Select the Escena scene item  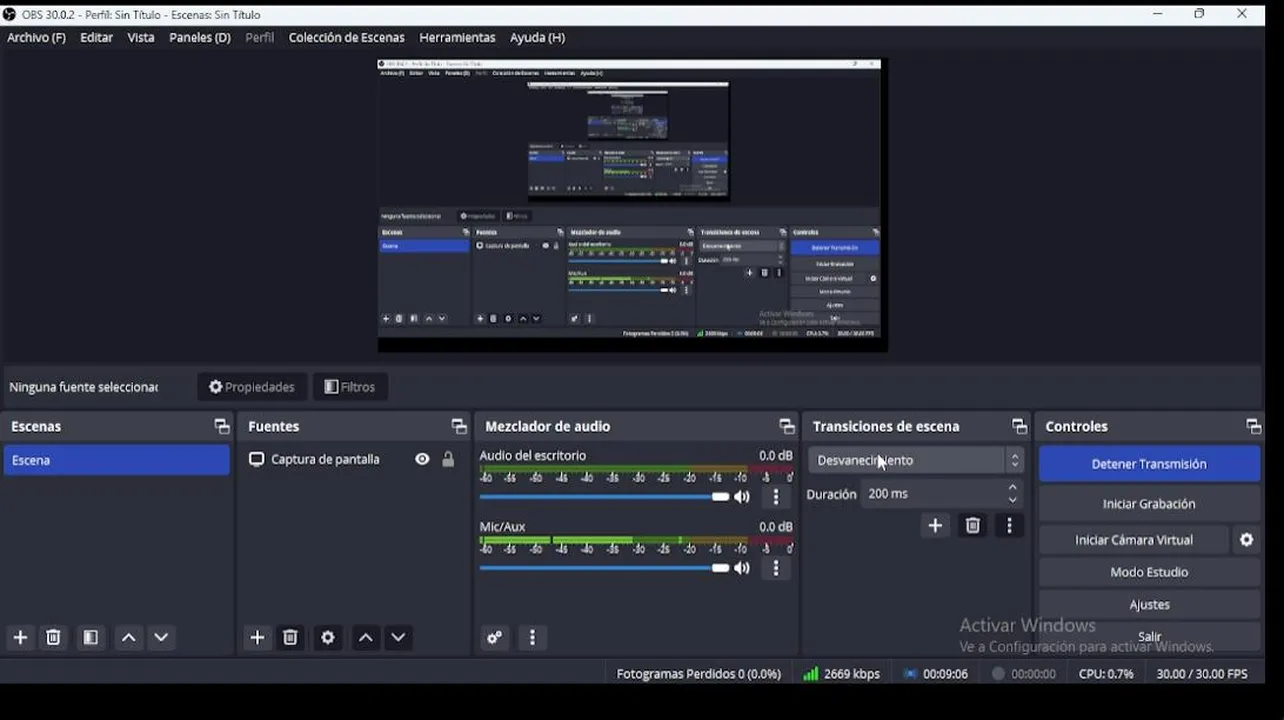tap(116, 460)
